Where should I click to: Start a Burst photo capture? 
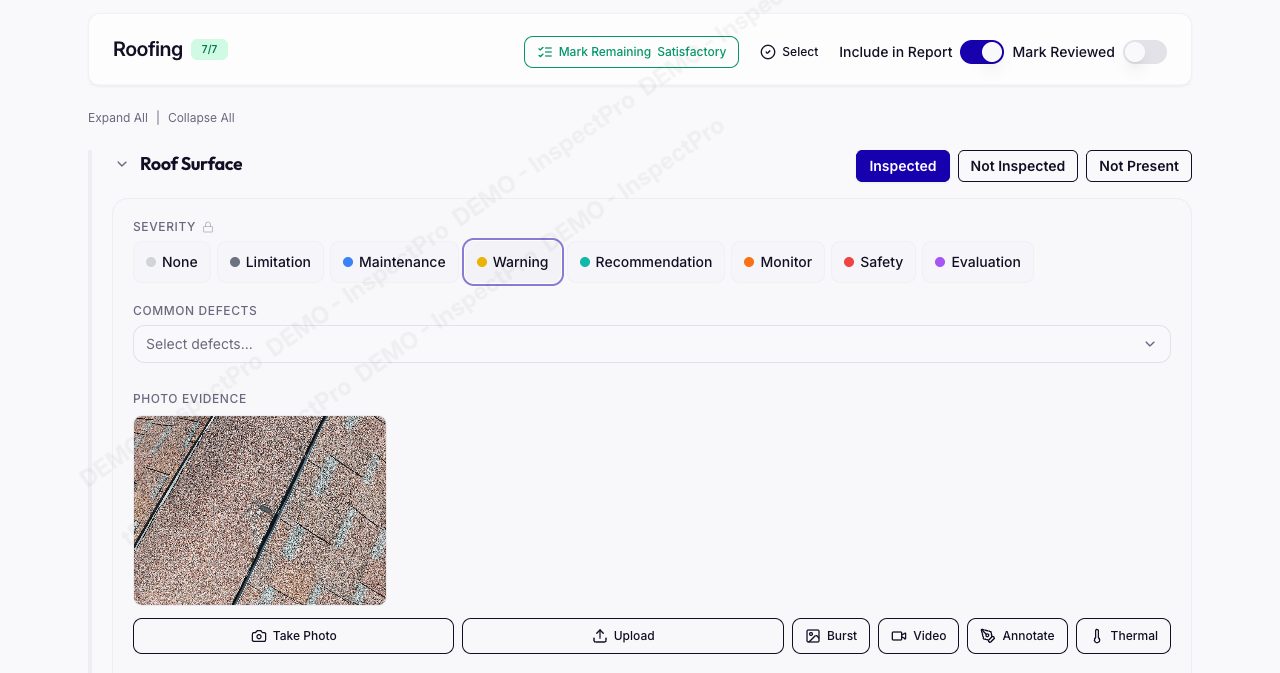tap(831, 636)
